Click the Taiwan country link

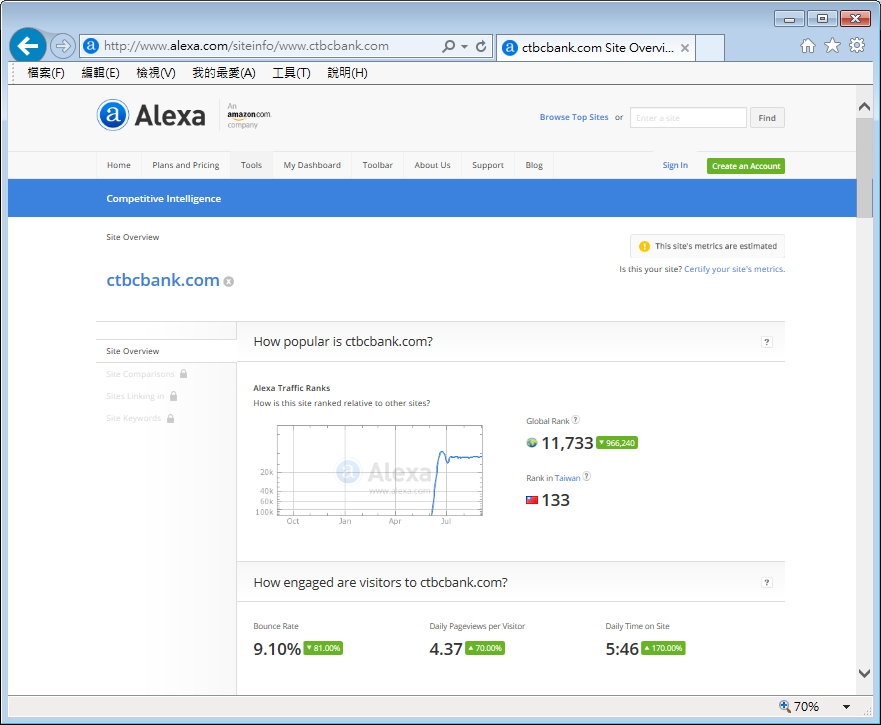point(567,478)
